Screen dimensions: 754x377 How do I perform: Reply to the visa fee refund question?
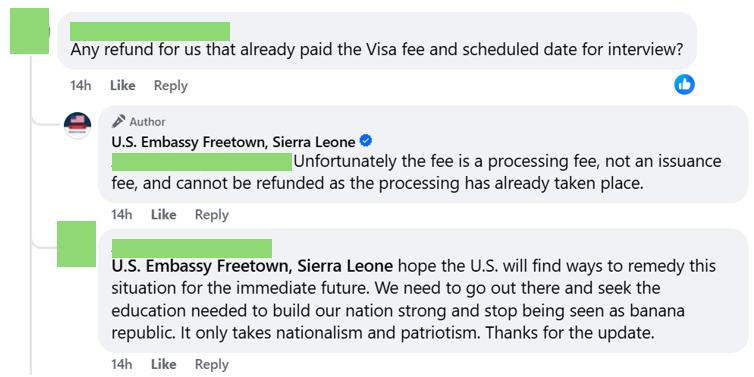coord(171,86)
